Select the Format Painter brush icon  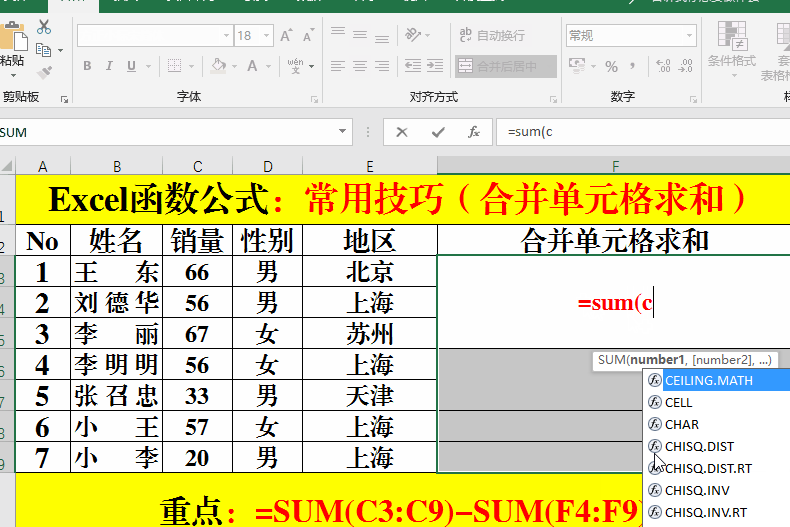[x=44, y=73]
